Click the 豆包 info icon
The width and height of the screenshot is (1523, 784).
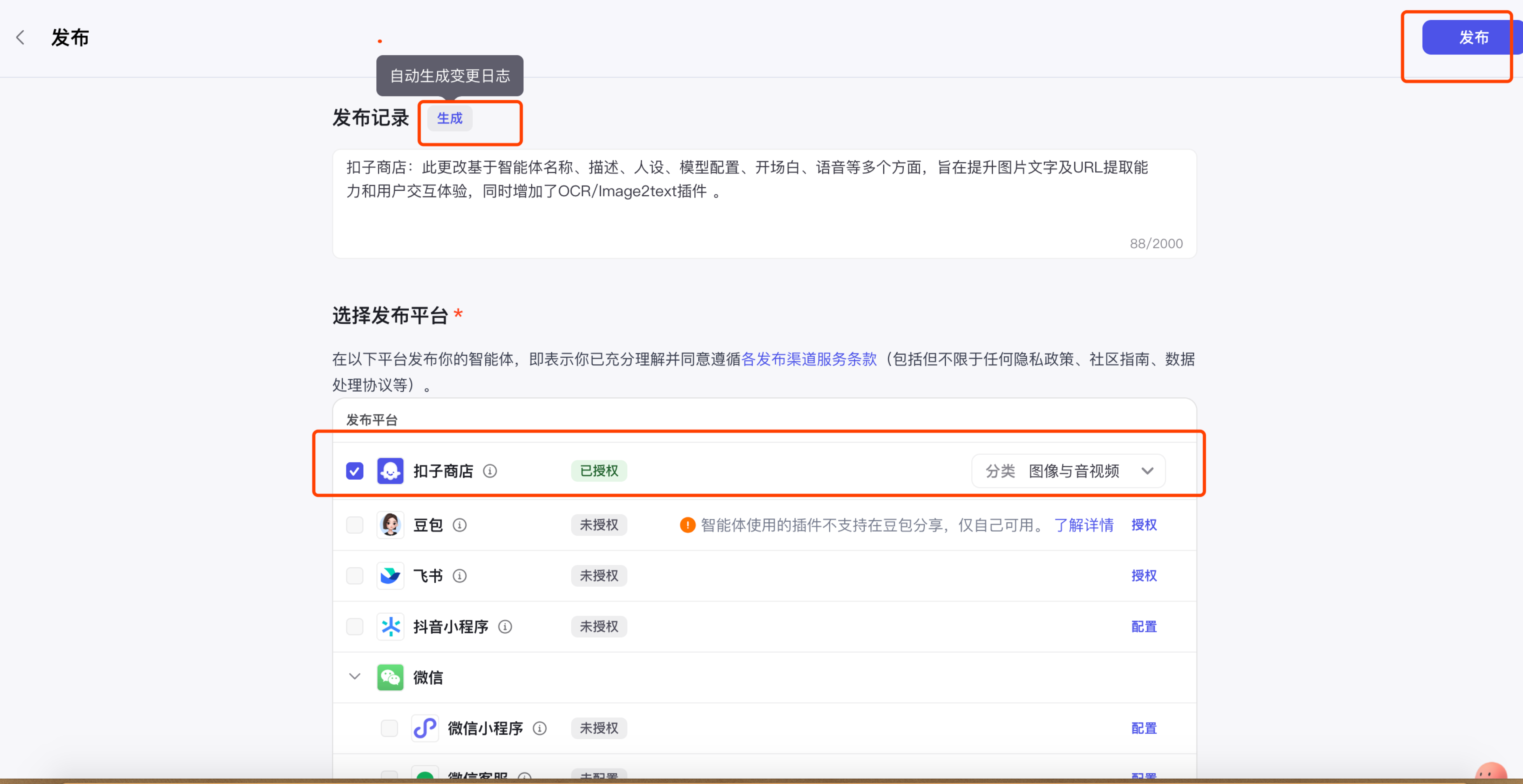[x=459, y=525]
